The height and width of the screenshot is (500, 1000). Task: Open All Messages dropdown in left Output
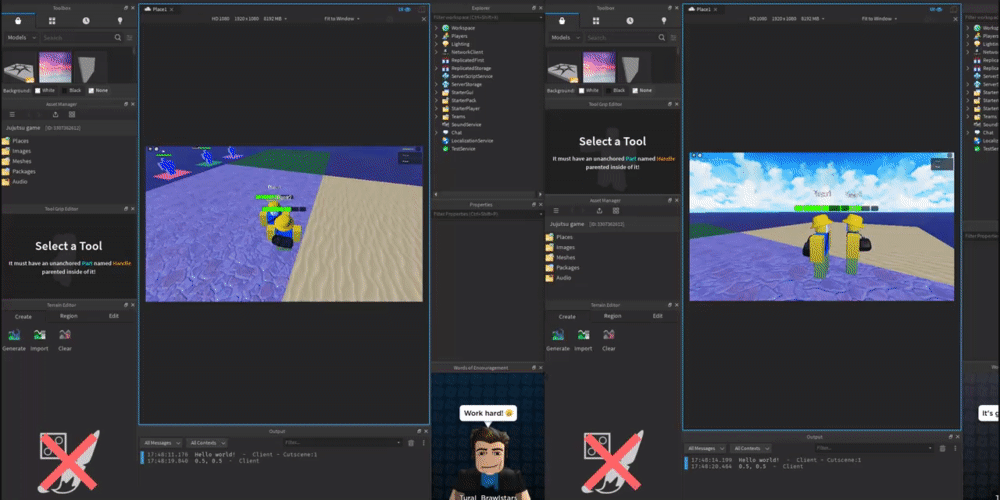[162, 443]
